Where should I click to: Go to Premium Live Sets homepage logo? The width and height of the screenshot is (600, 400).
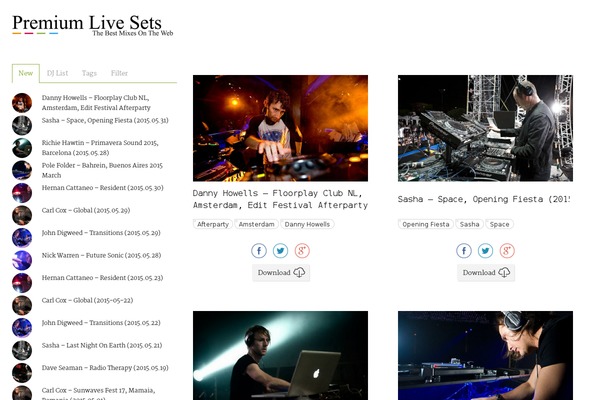pyautogui.click(x=93, y=25)
